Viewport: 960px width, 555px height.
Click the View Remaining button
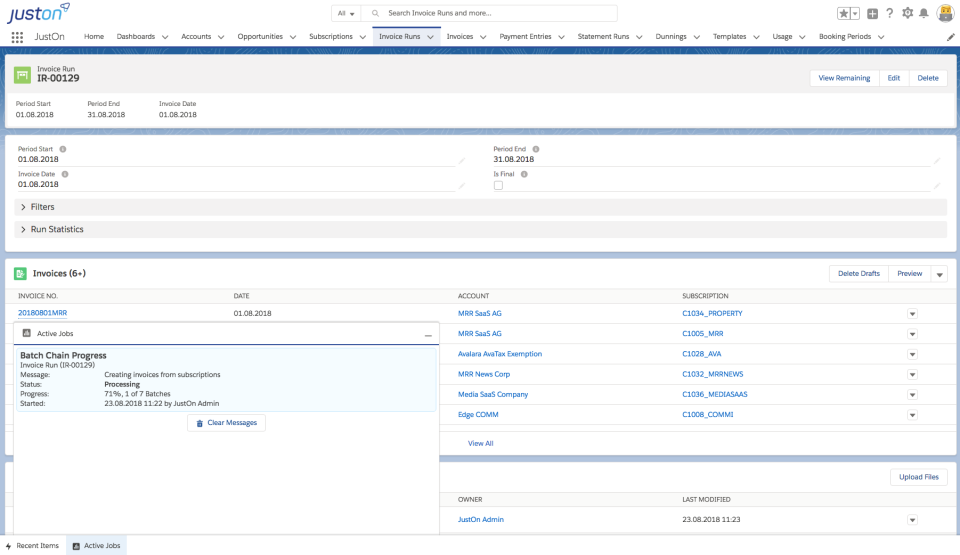click(844, 78)
